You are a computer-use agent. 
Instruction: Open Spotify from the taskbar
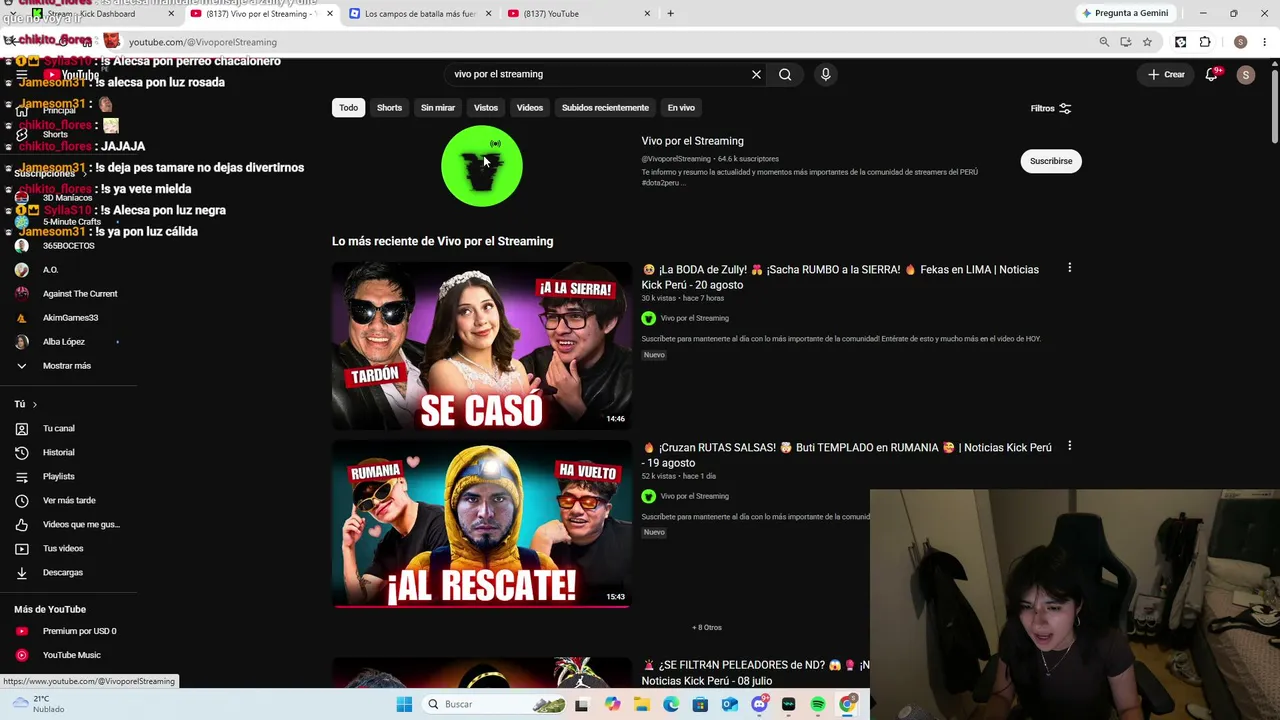point(818,704)
